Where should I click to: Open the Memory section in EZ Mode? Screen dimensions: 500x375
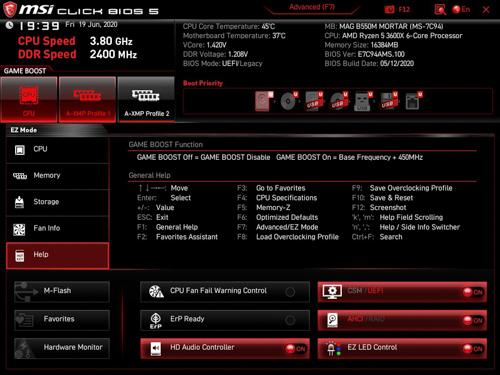[x=57, y=176]
